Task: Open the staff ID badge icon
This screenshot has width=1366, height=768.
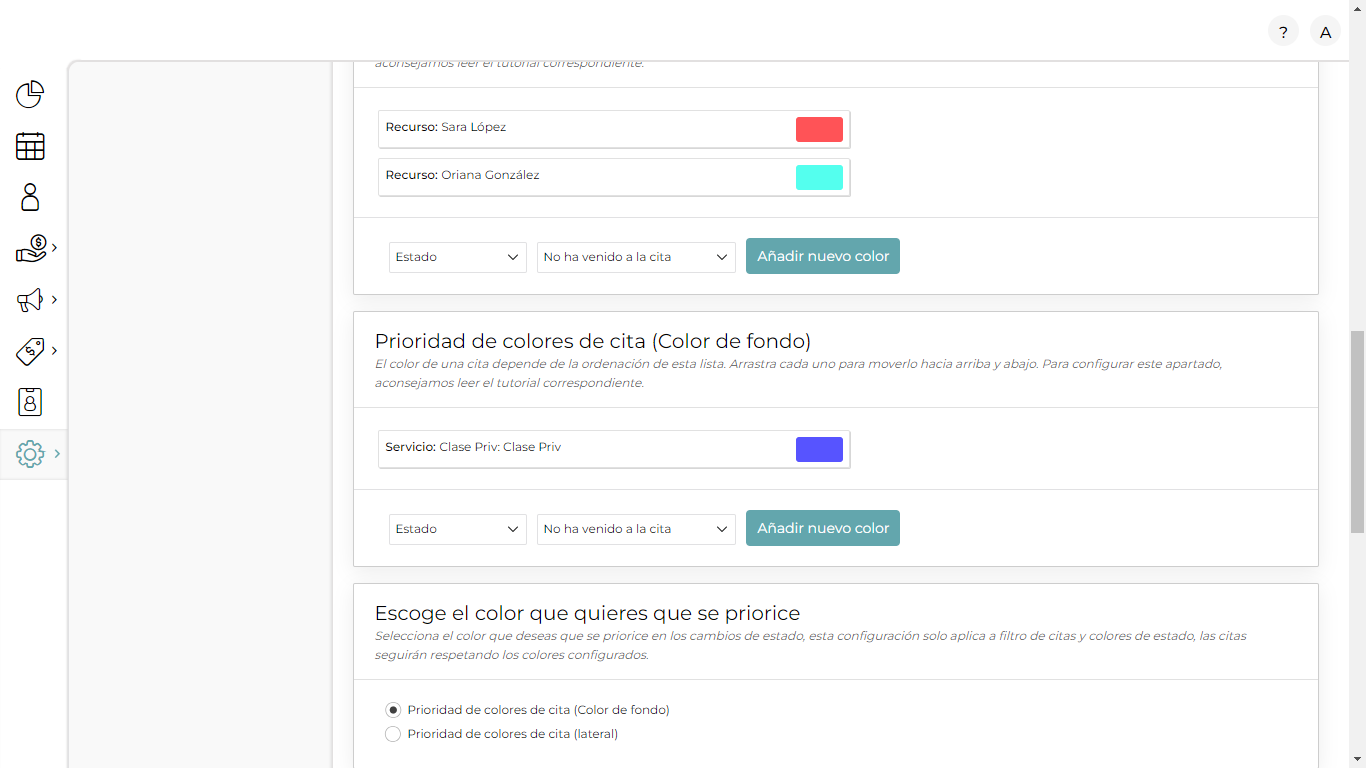Action: (30, 402)
